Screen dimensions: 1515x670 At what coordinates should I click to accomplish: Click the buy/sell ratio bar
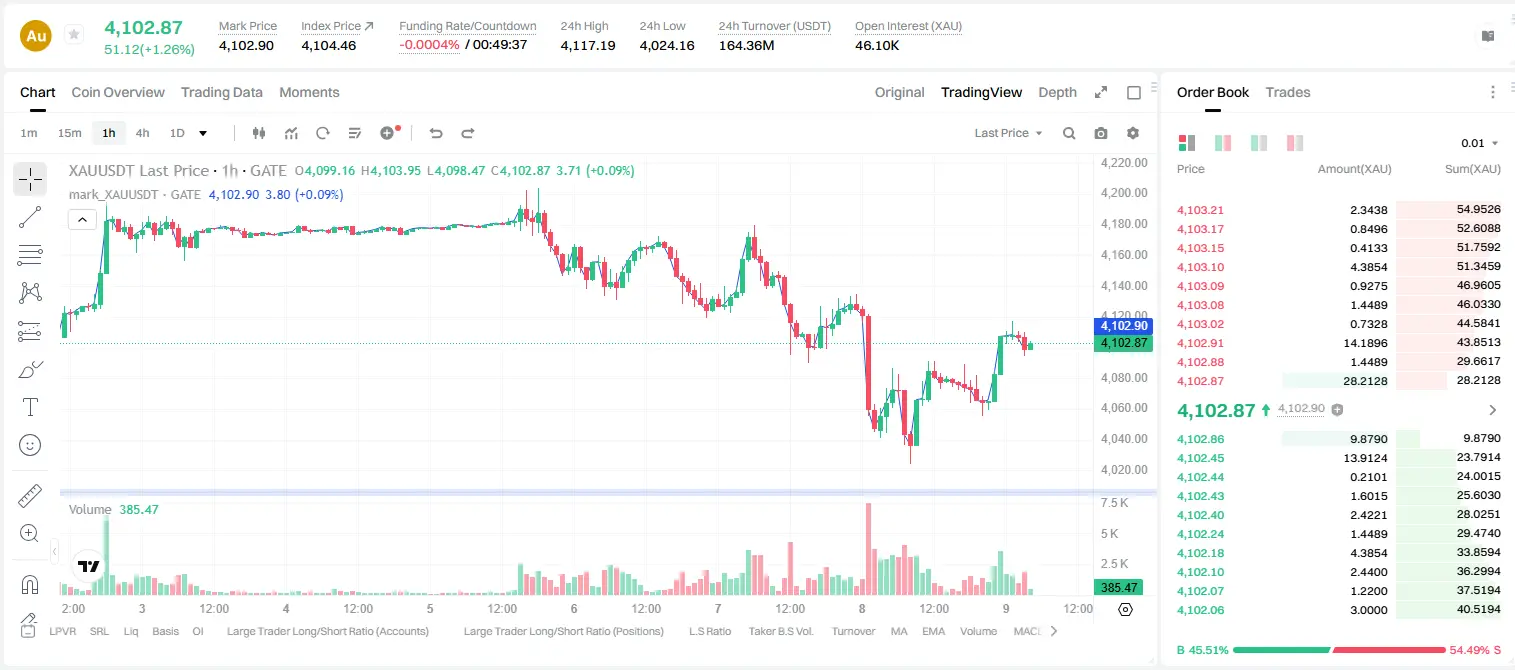pyautogui.click(x=1339, y=650)
